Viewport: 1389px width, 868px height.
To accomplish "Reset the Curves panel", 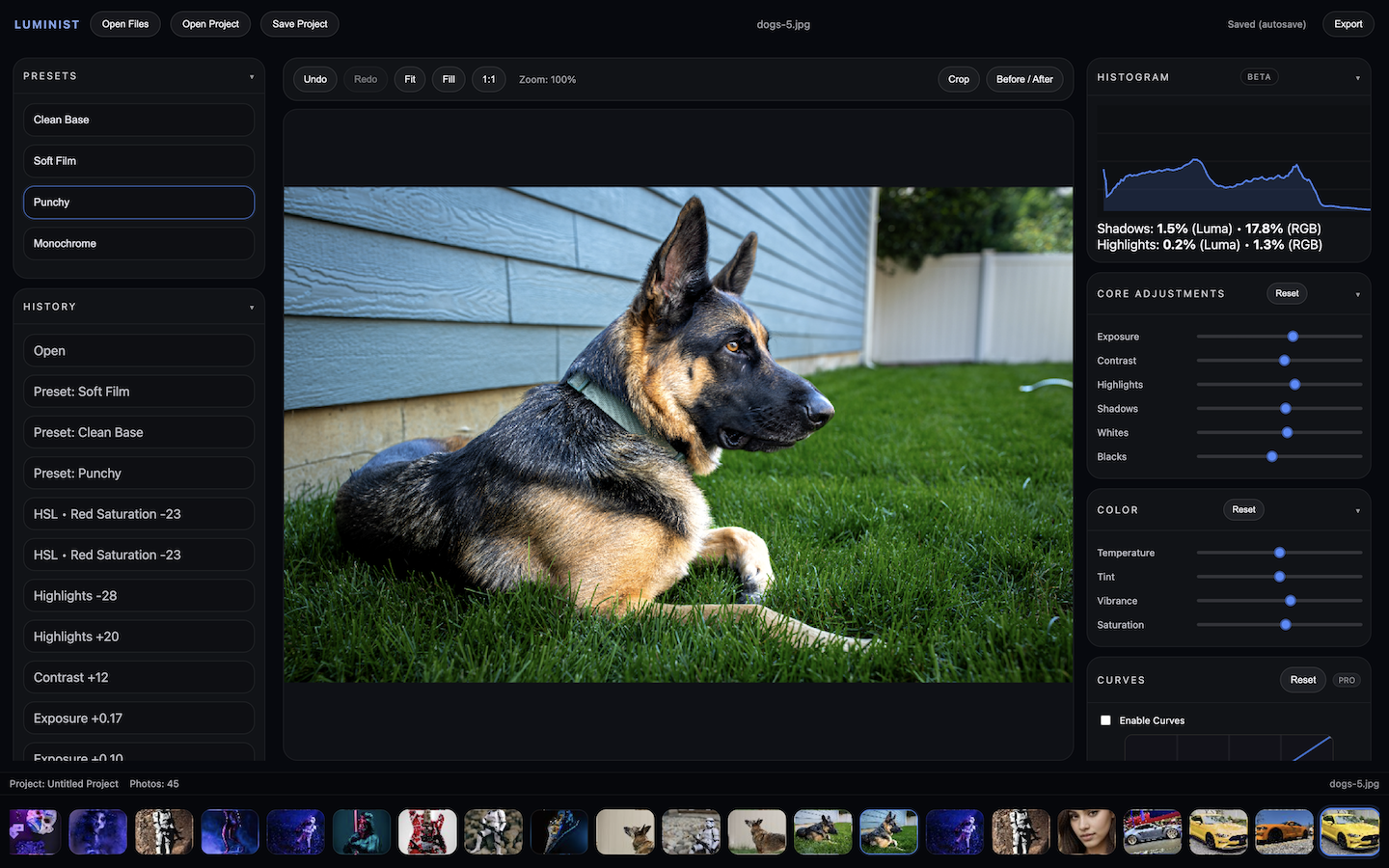I will [1303, 680].
